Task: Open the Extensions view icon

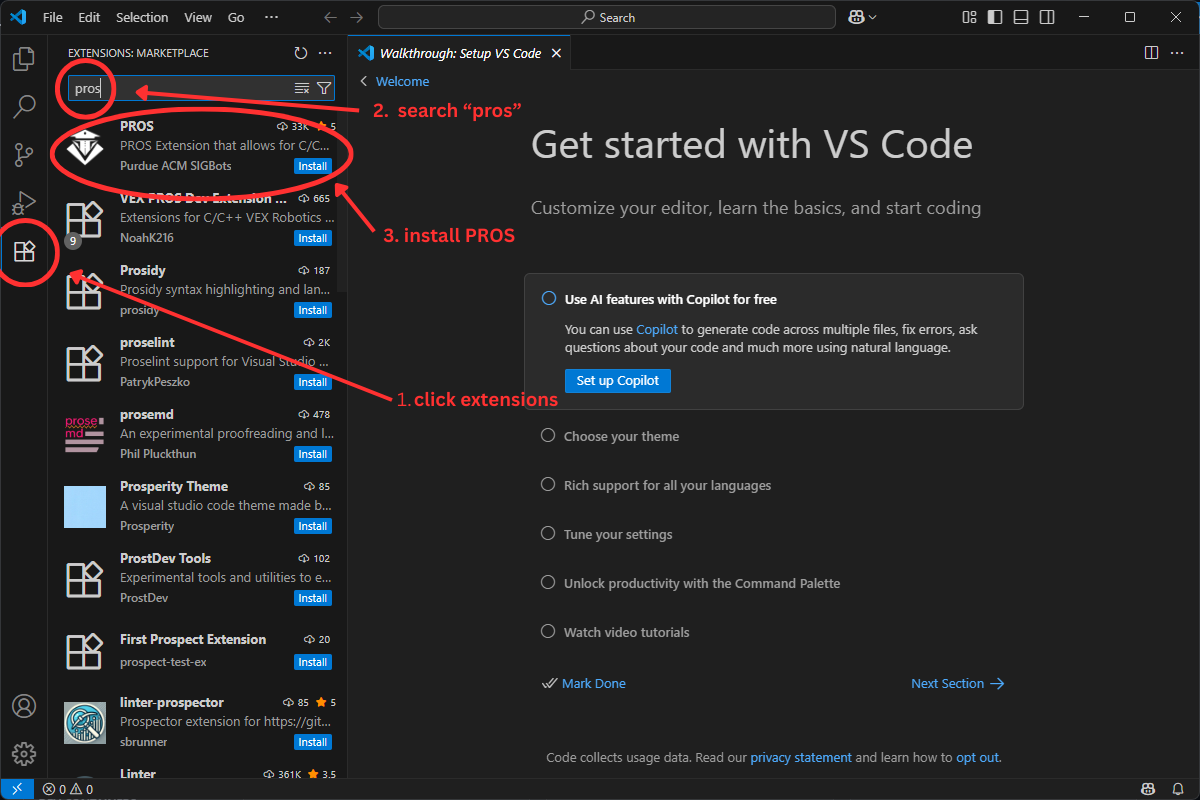Action: coord(24,251)
